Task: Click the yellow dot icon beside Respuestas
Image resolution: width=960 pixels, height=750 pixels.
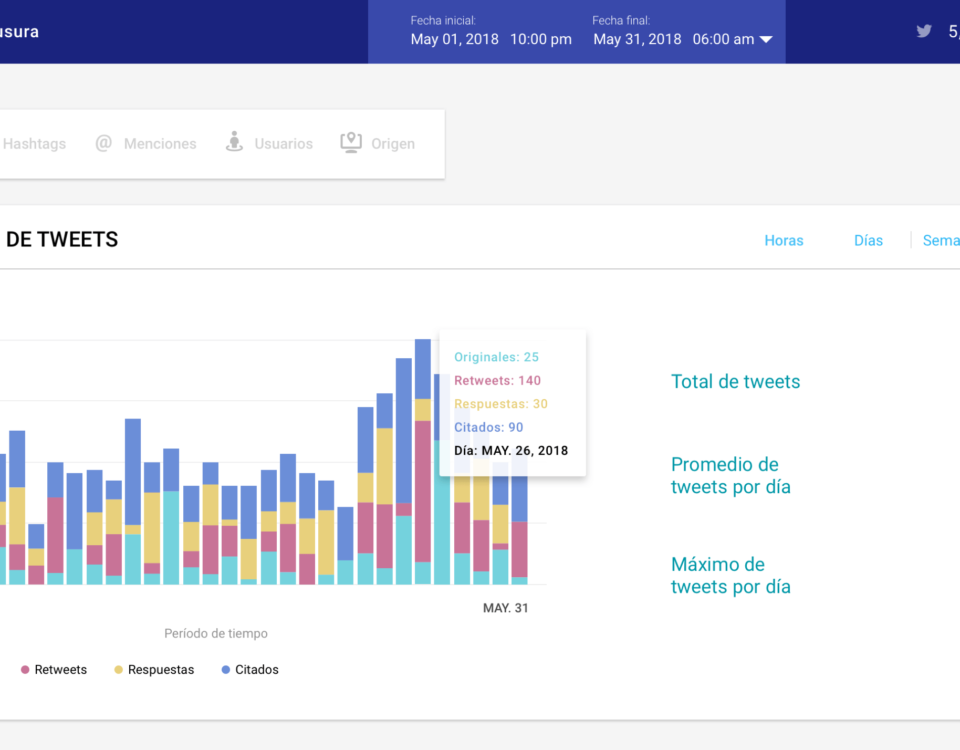Action: 119,670
